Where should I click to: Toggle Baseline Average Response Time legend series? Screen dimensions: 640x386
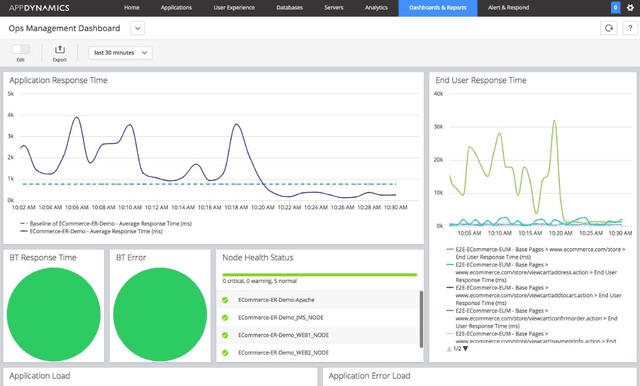pyautogui.click(x=106, y=224)
